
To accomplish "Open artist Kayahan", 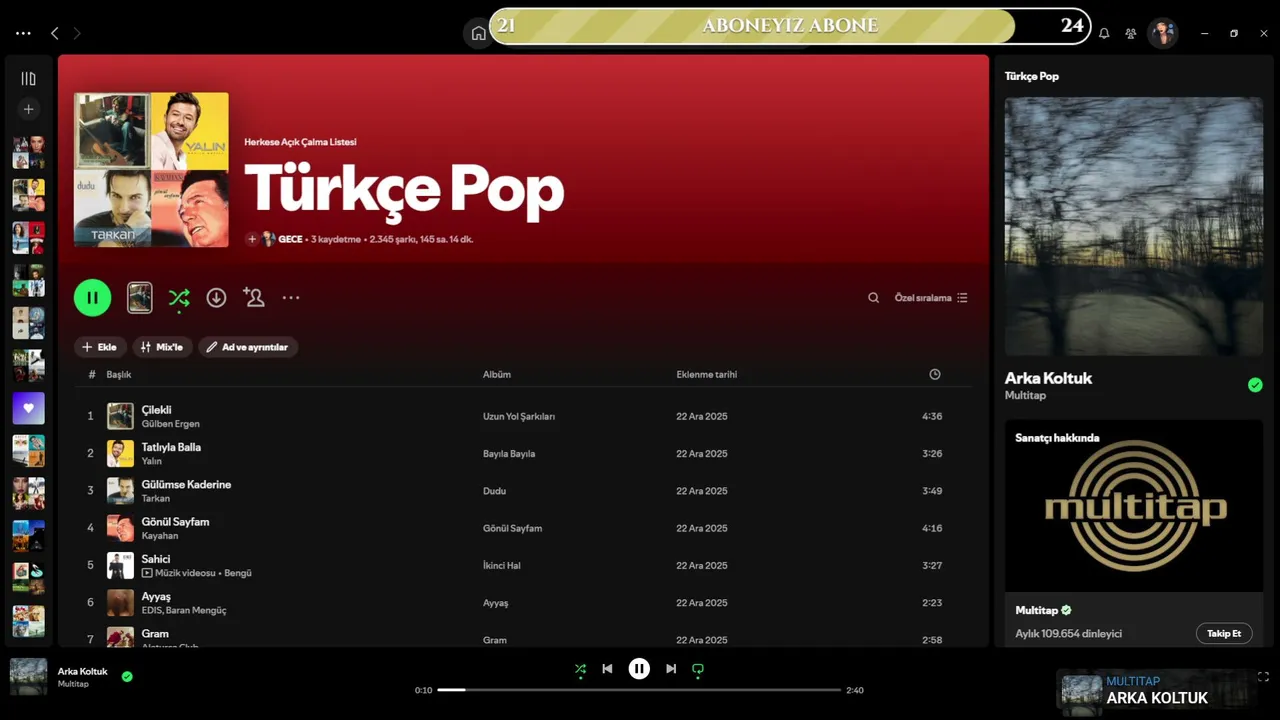I will click(x=162, y=536).
